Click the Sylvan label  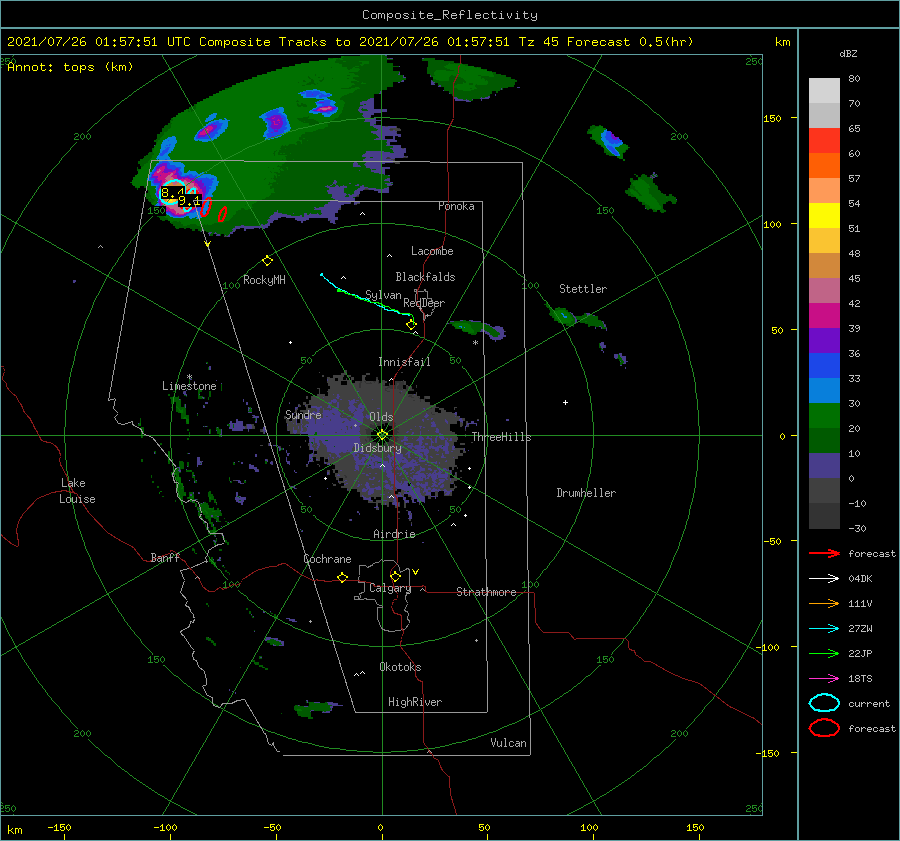click(x=383, y=295)
